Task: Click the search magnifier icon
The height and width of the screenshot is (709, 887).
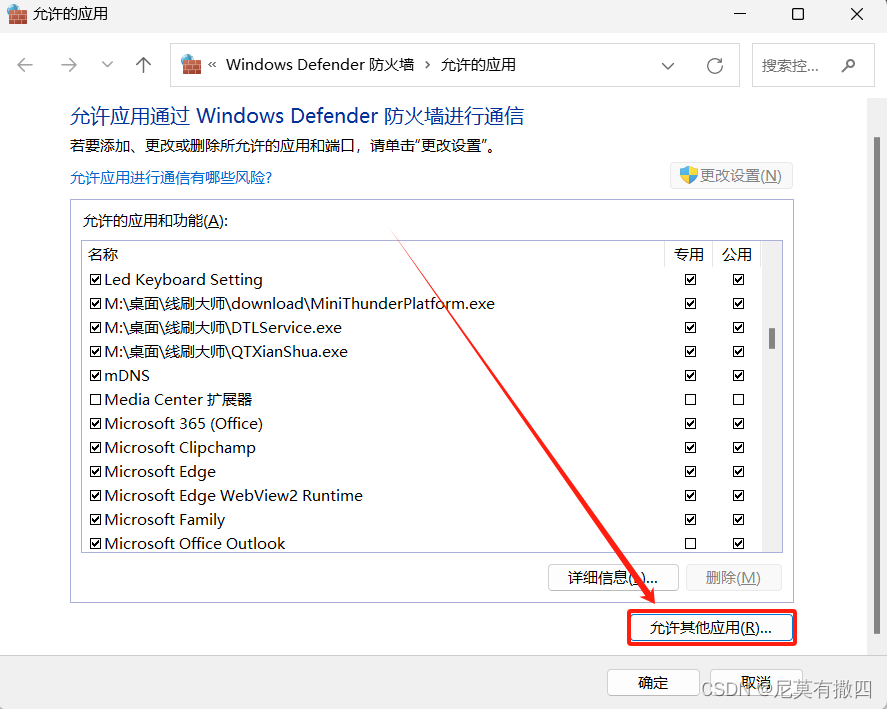Action: (x=848, y=66)
